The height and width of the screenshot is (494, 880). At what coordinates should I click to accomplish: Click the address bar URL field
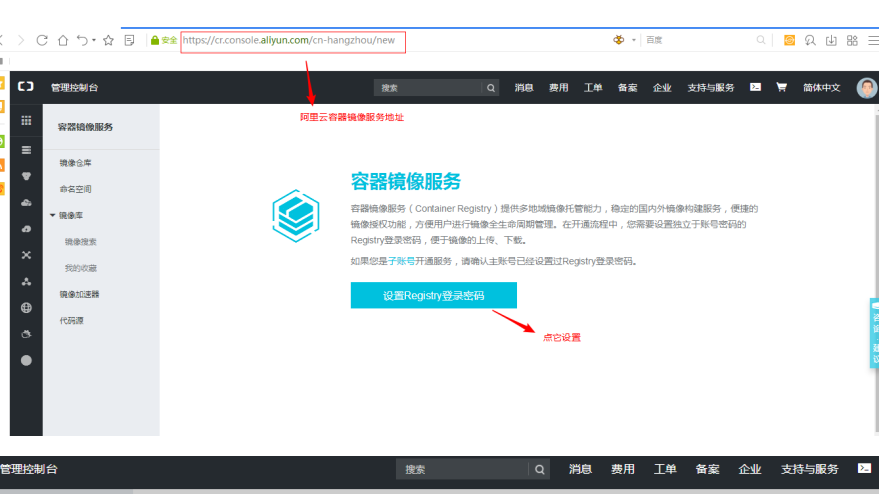pyautogui.click(x=293, y=41)
